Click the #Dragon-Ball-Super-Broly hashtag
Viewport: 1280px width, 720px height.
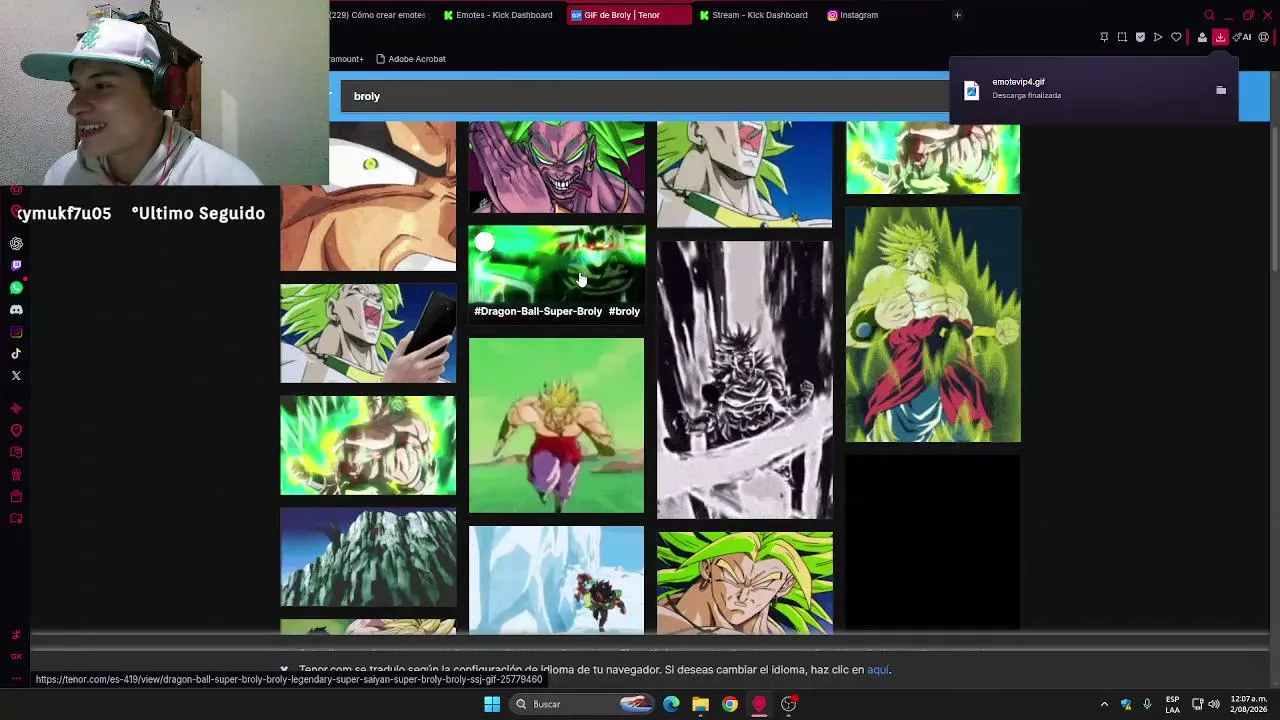point(538,311)
